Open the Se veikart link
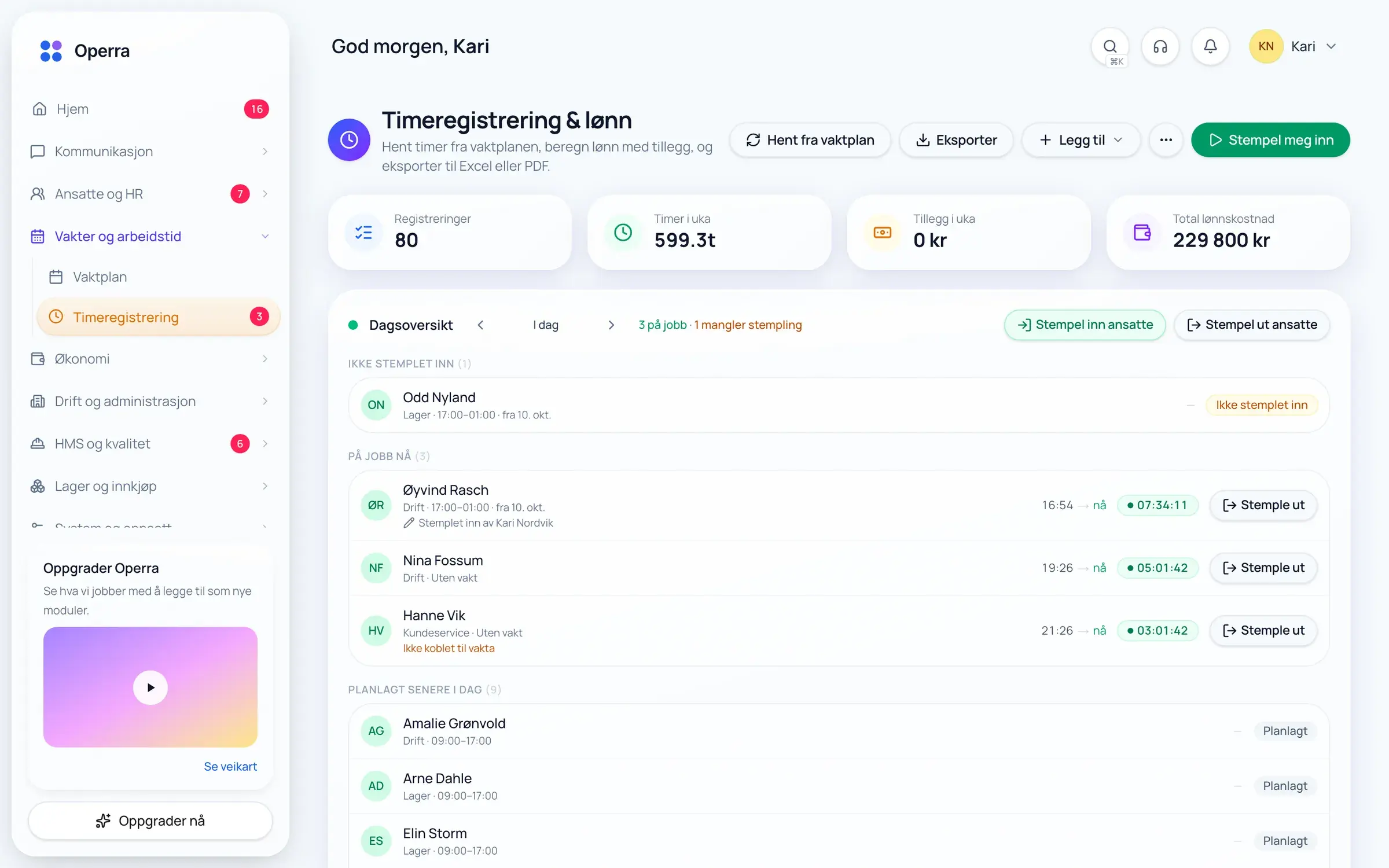This screenshot has height=868, width=1389. pos(230,767)
